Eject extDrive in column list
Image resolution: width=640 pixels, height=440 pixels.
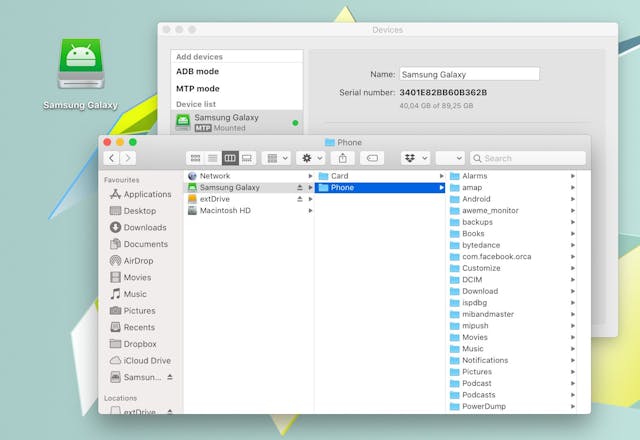click(300, 199)
